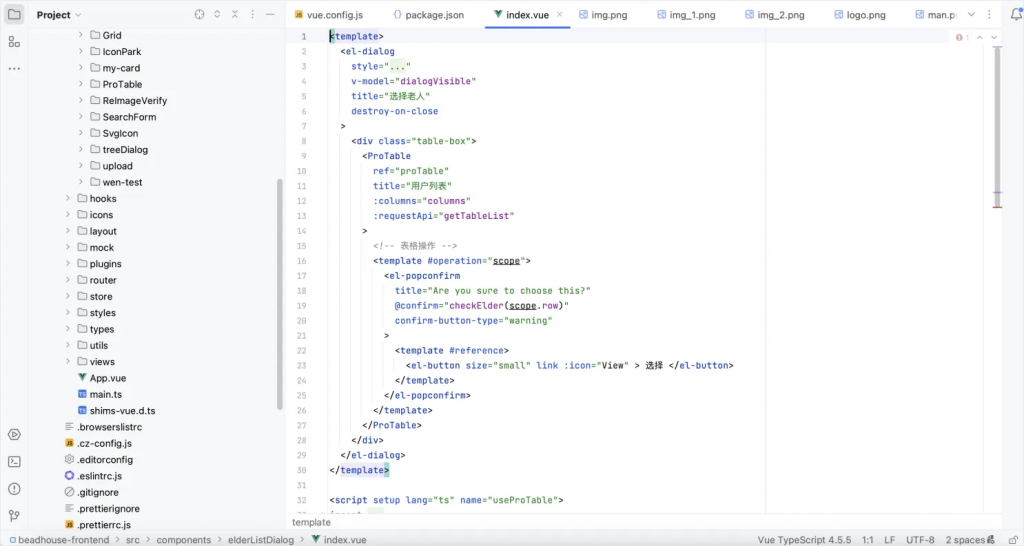1024x546 pixels.
Task: Expand the views folder in project tree
Action: point(68,362)
